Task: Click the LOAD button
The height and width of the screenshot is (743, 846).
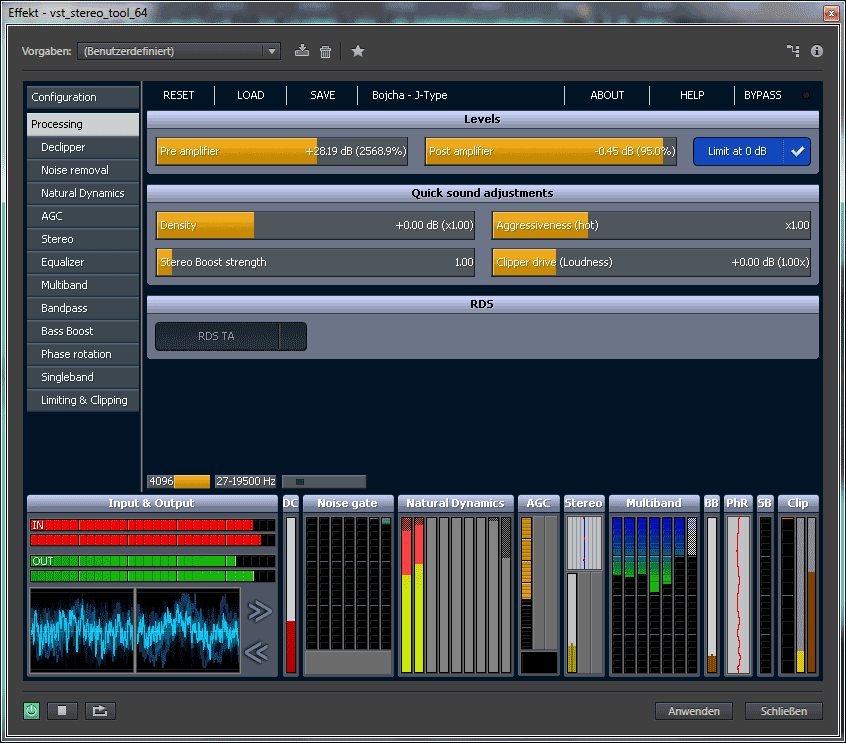Action: click(x=250, y=95)
